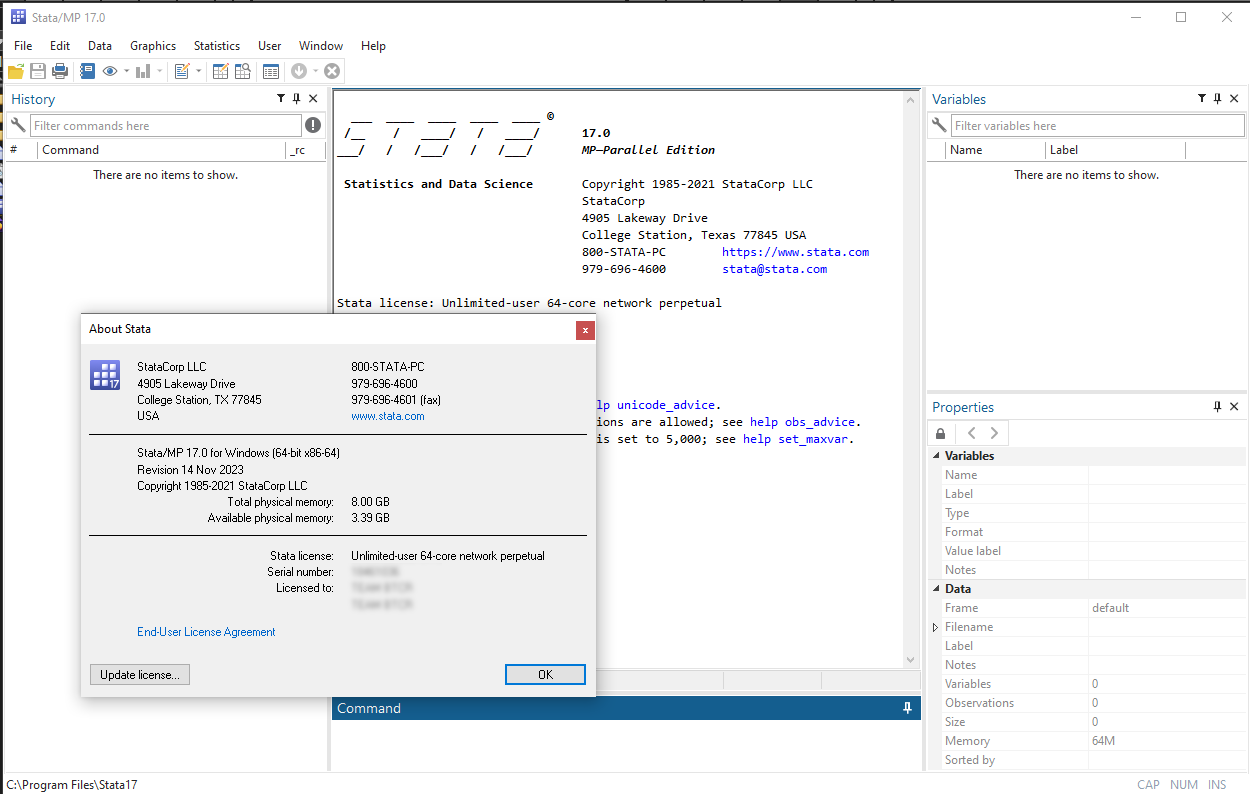1250x794 pixels.
Task: Click the Command column header in History
Action: tap(162, 150)
